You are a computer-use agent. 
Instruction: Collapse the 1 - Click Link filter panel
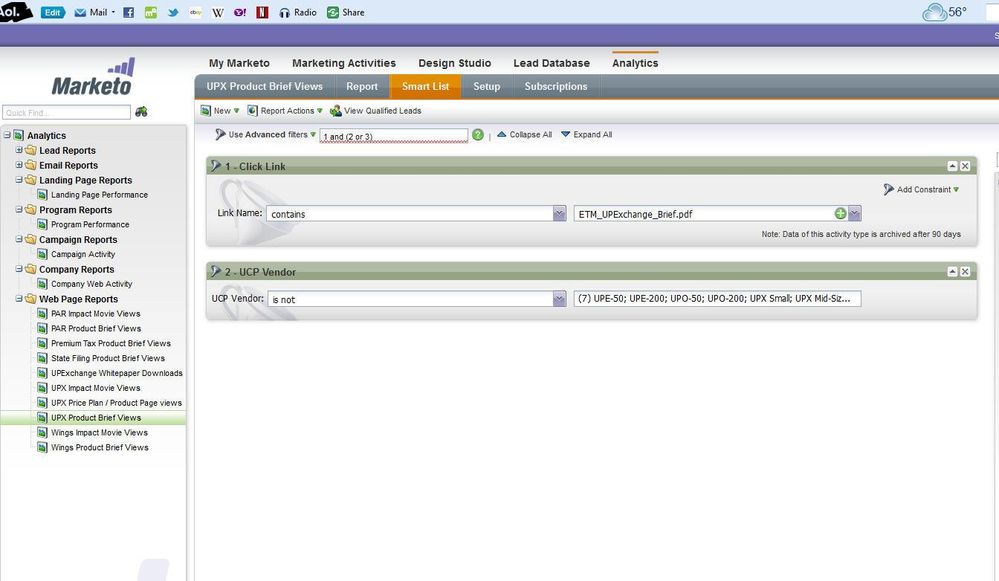(x=952, y=166)
